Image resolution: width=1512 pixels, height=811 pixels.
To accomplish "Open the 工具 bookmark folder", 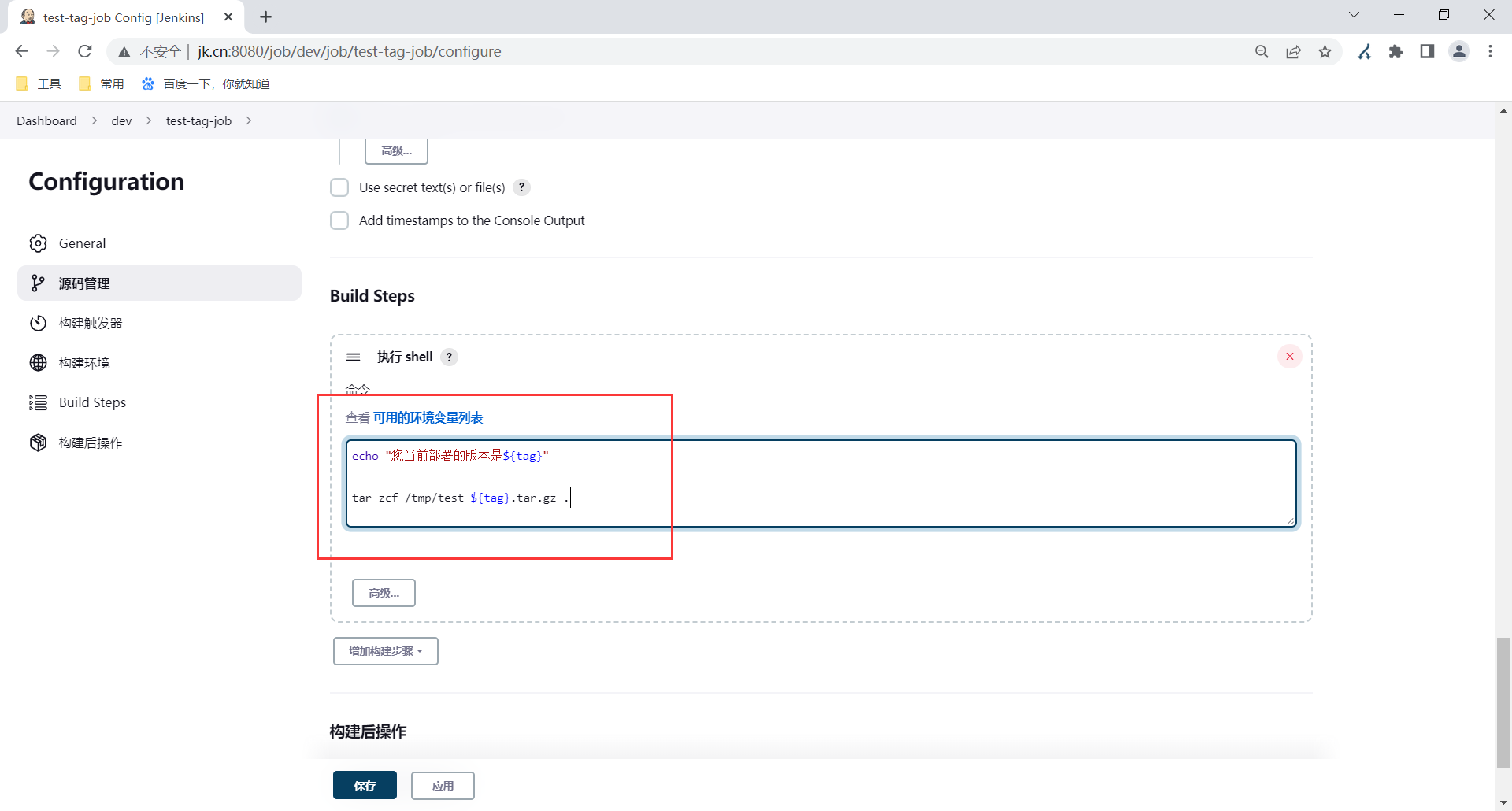I will [39, 83].
